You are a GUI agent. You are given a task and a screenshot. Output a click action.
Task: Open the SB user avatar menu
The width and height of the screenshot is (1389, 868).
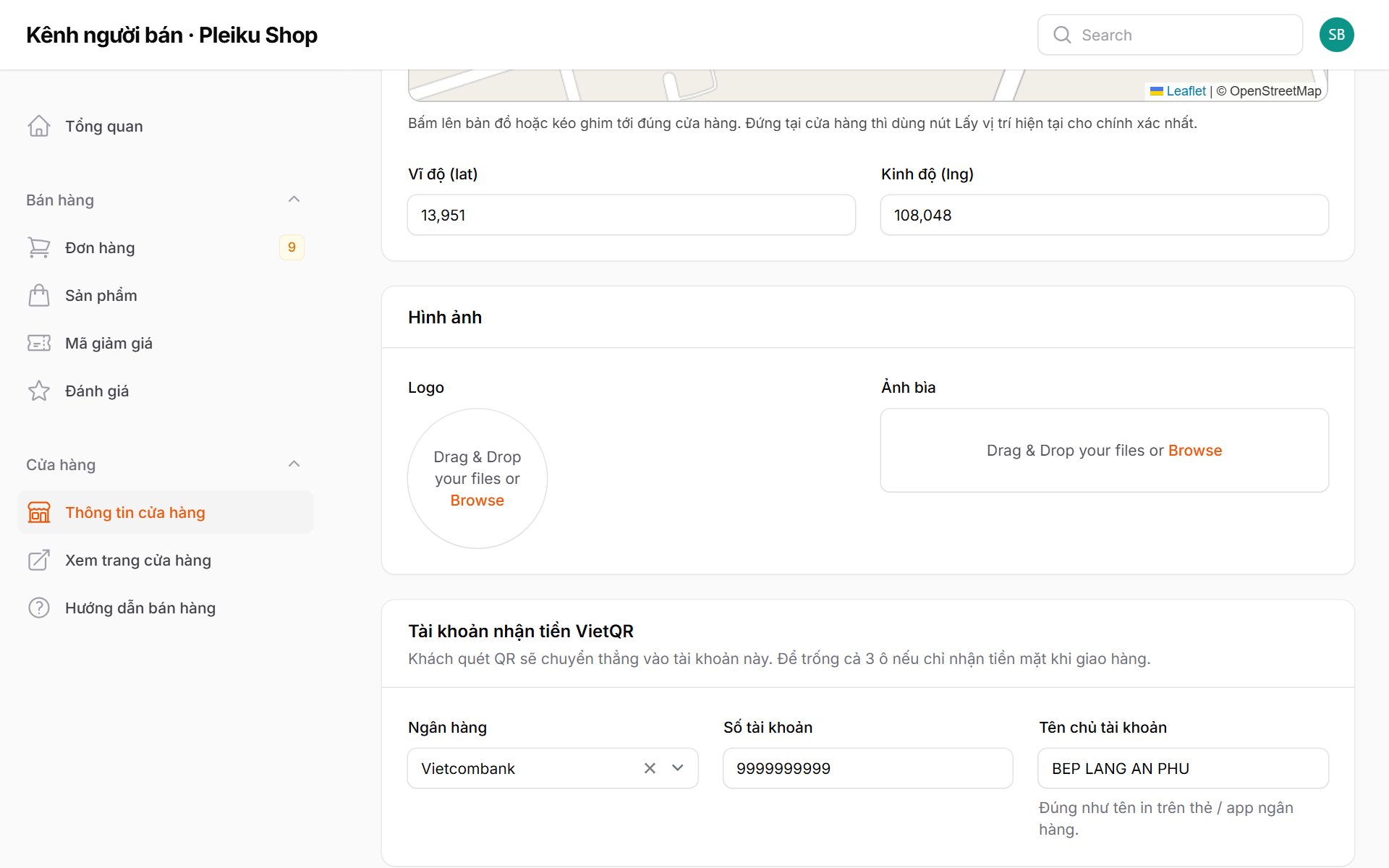[x=1336, y=35]
